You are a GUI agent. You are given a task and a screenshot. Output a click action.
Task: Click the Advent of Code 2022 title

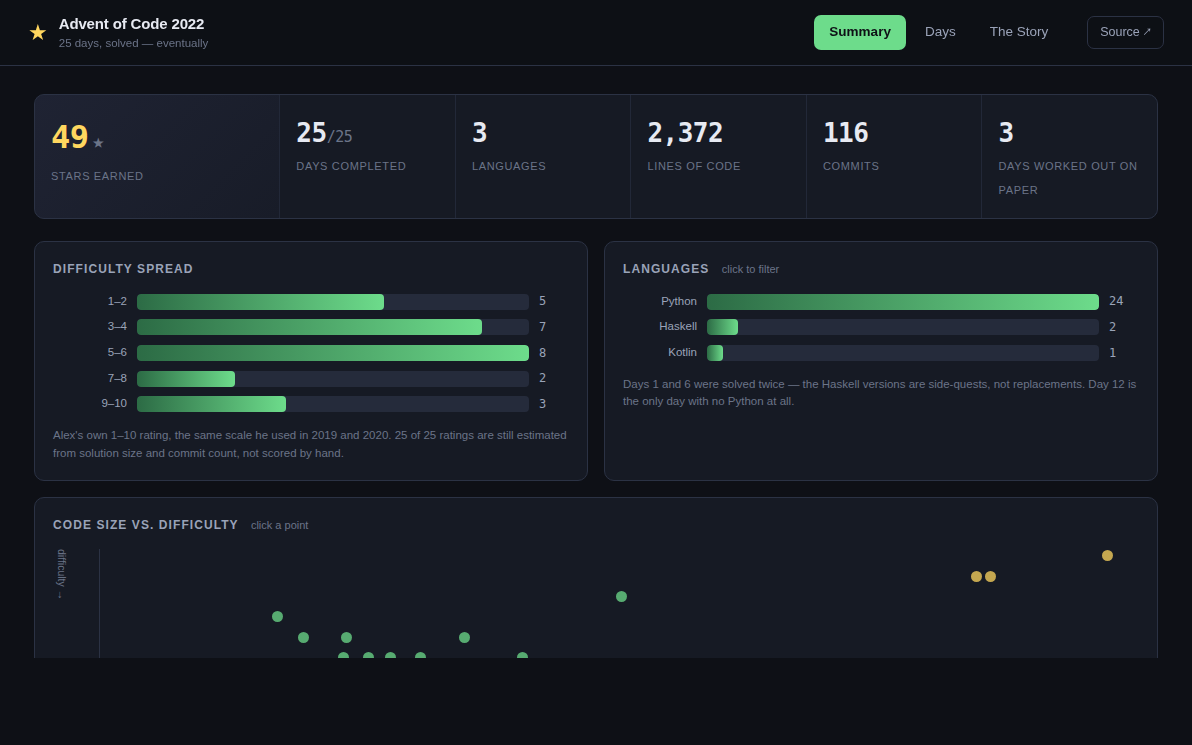point(132,24)
